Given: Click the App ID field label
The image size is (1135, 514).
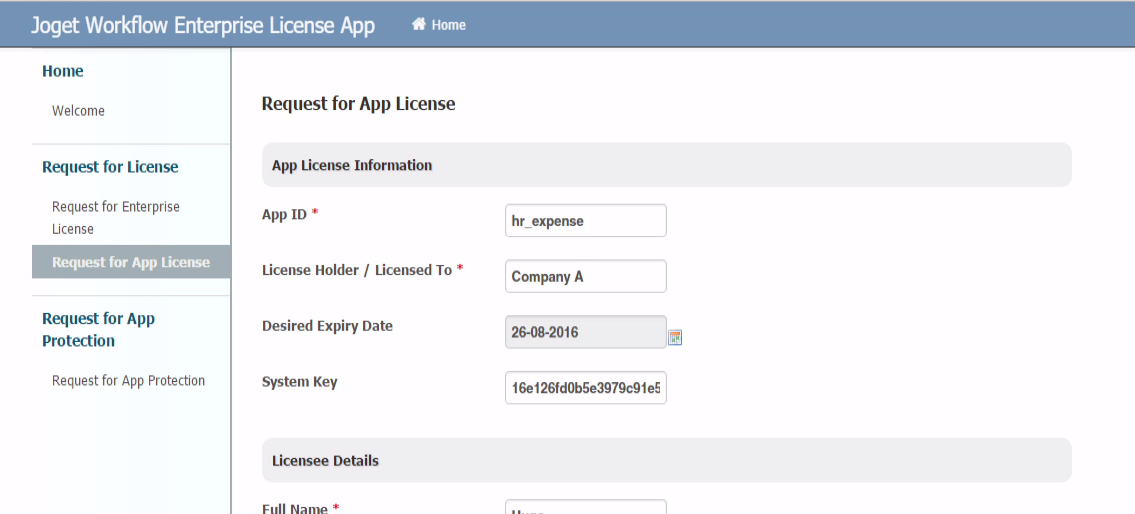Looking at the screenshot, I should (x=284, y=214).
